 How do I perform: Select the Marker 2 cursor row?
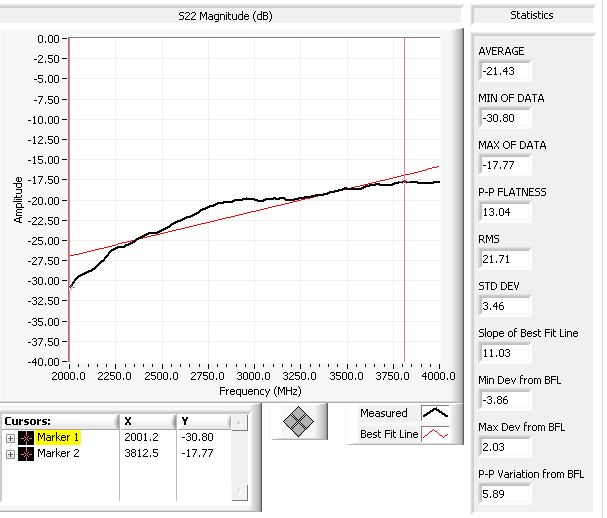tap(116, 453)
